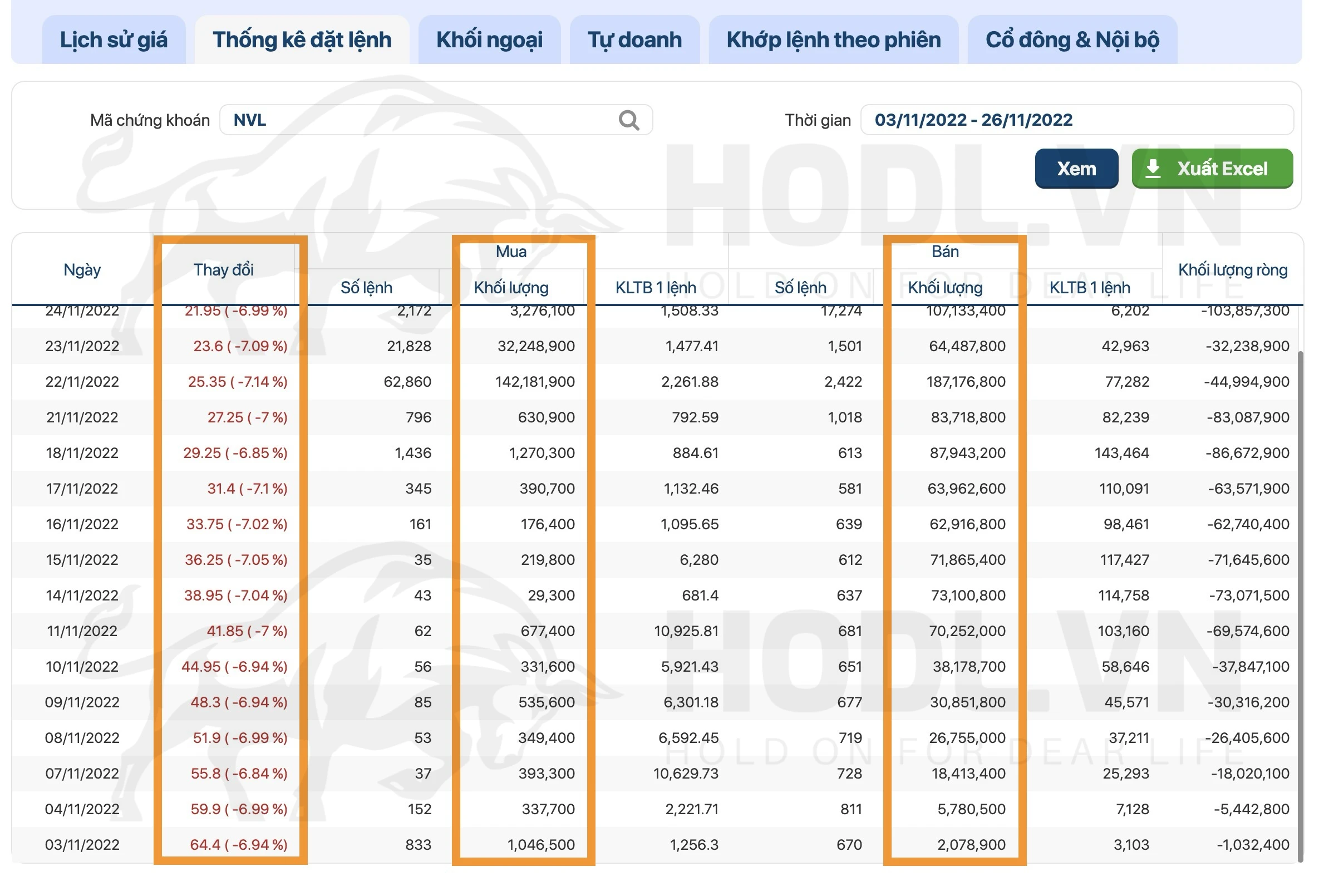Select the 22/11/2022 table row
The width and height of the screenshot is (1319, 896).
(653, 382)
